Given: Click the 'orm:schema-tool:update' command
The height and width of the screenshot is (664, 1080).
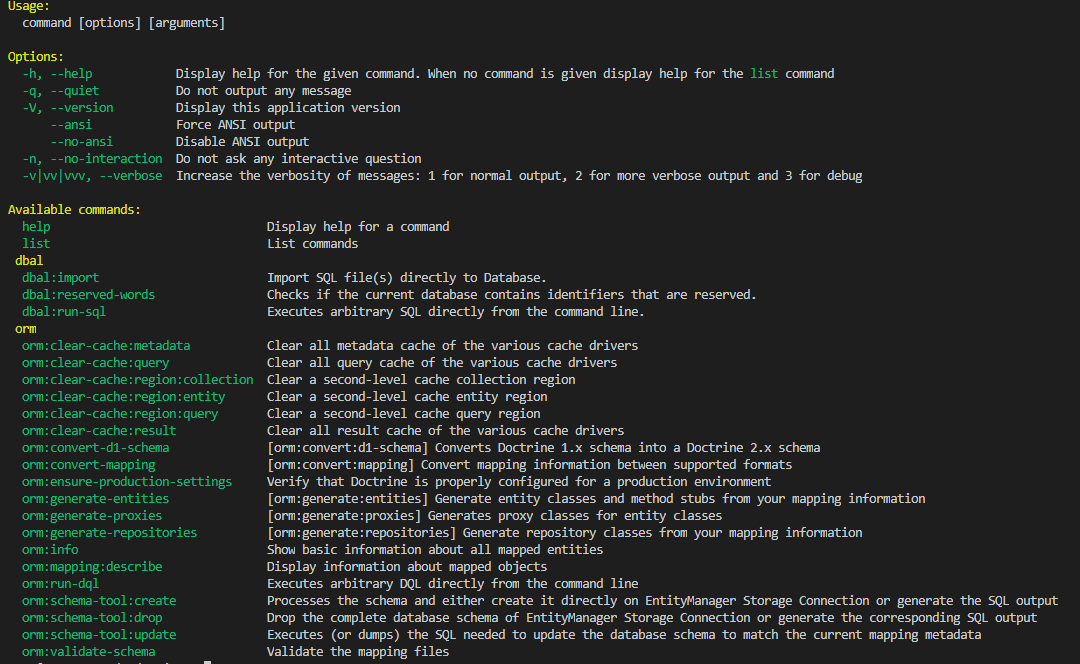Looking at the screenshot, I should [99, 634].
